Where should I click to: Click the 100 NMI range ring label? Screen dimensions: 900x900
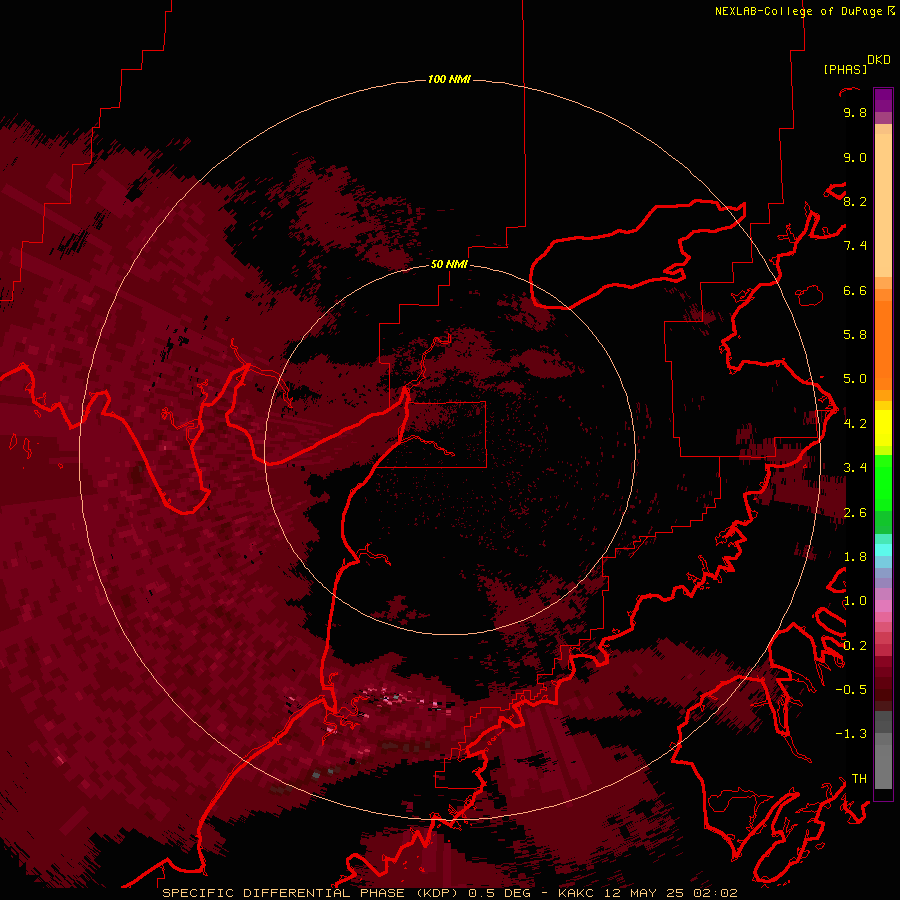pos(449,79)
